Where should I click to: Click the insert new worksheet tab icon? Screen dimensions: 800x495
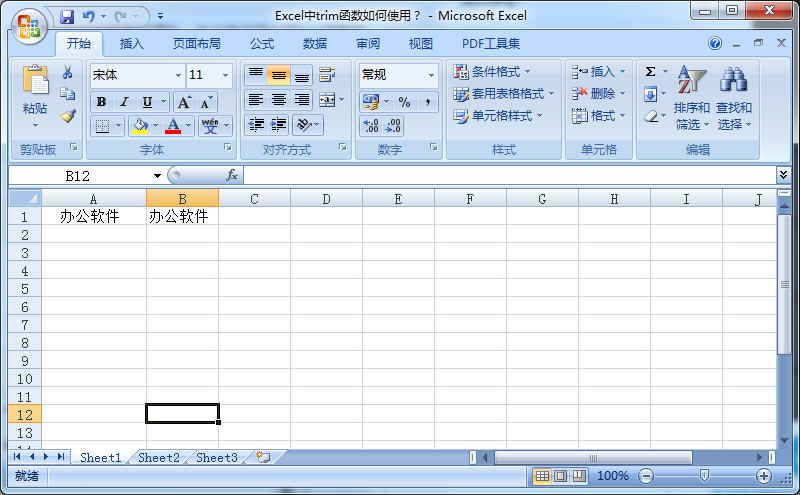263,457
